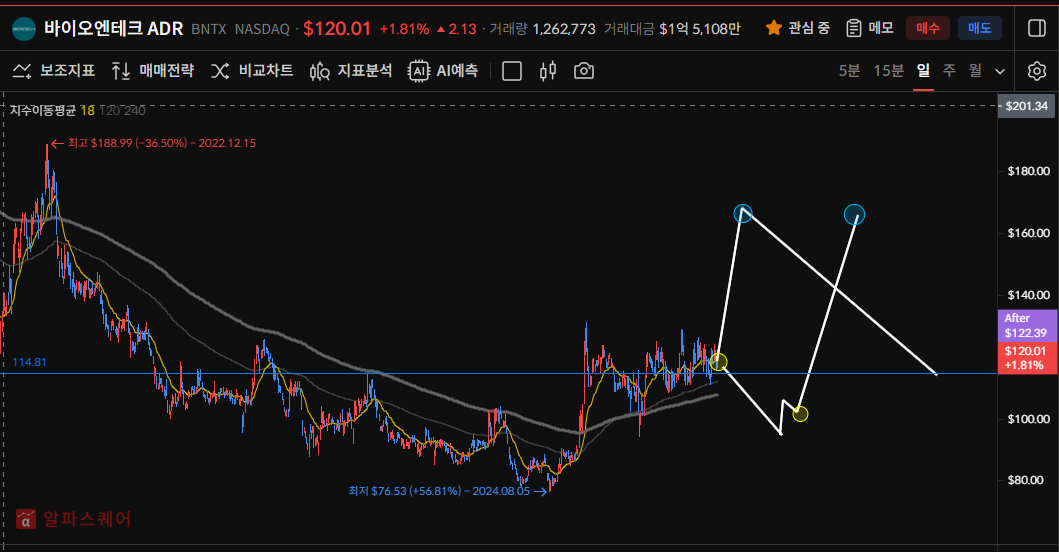The width and height of the screenshot is (1059, 552).
Task: Click the $180.00 price axis label
Action: click(x=1029, y=171)
